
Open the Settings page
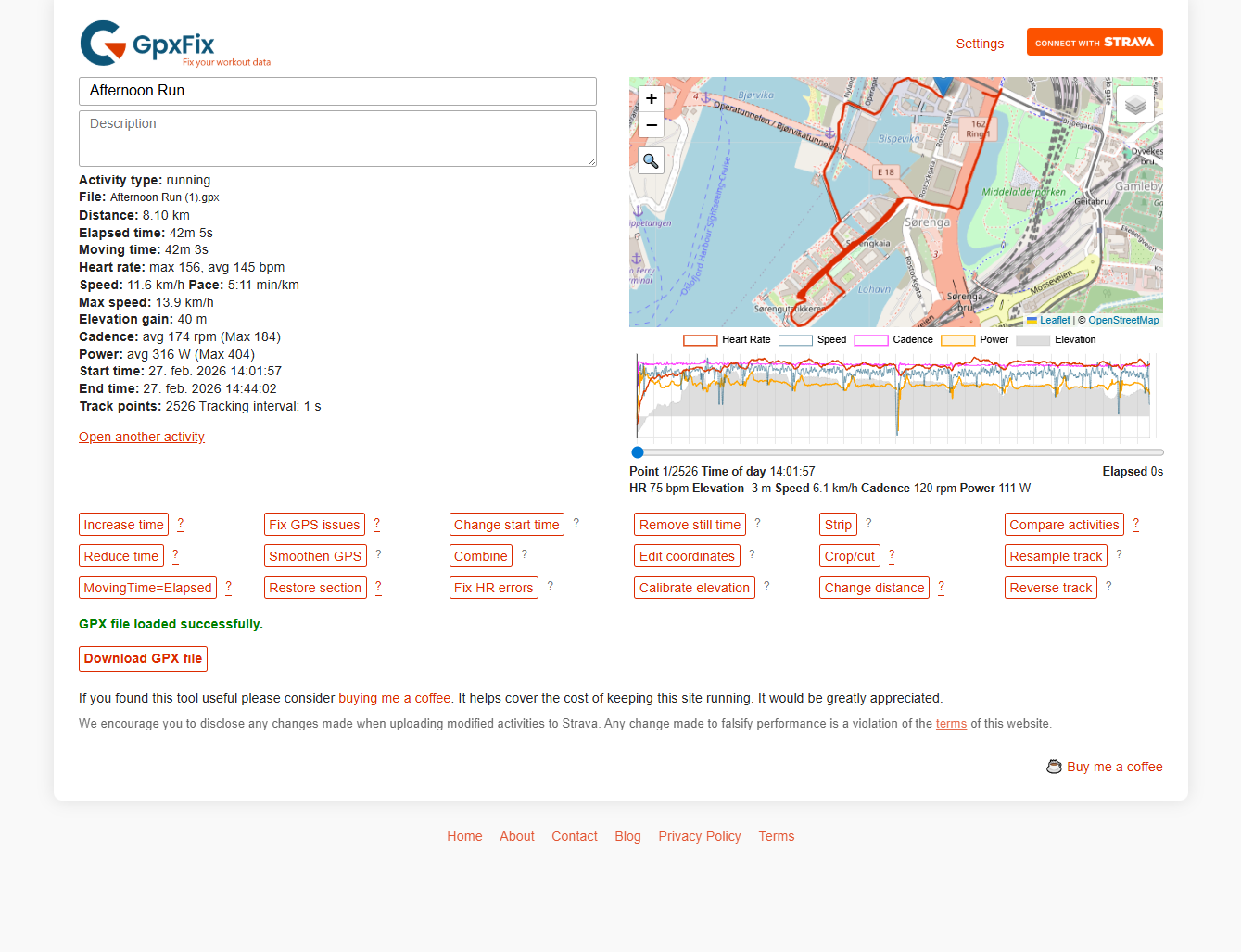point(980,44)
